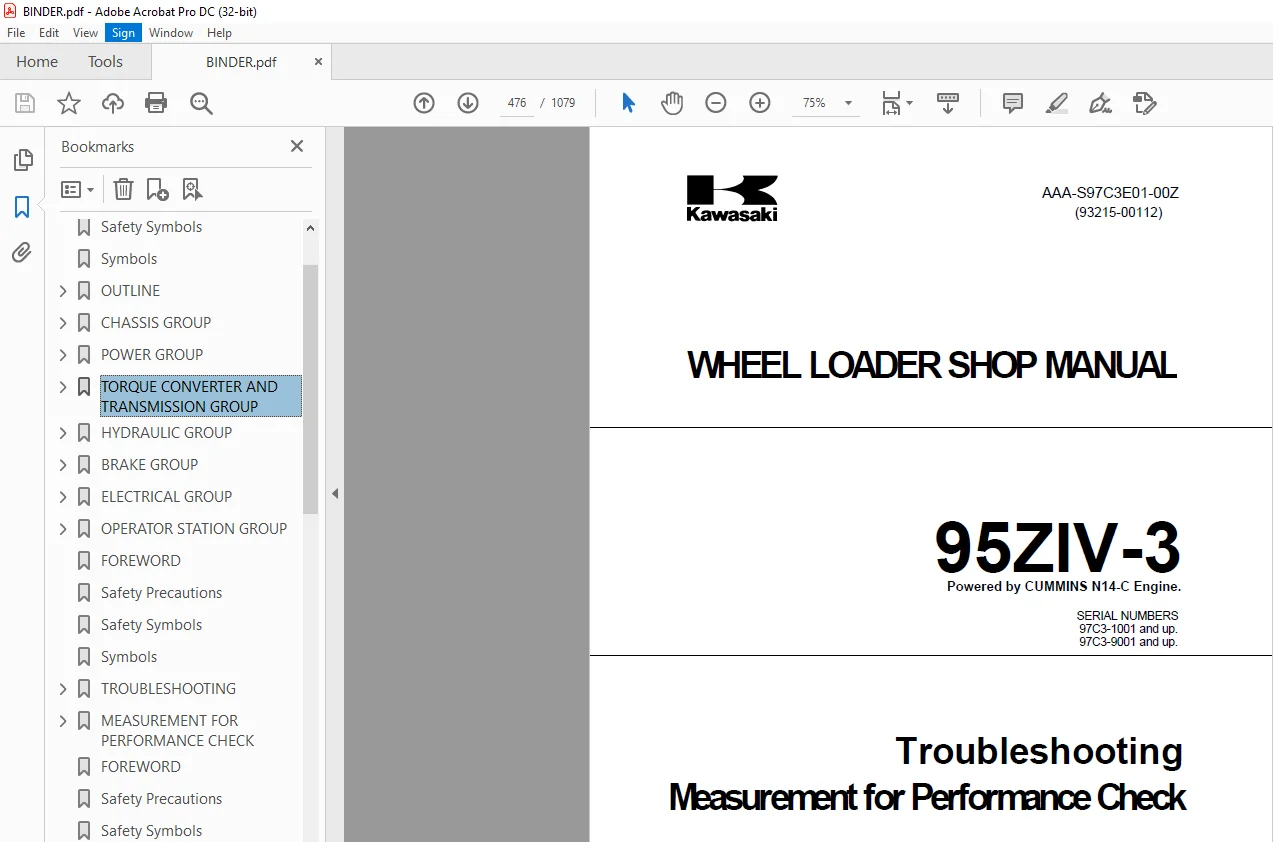
Task: Select the BINDER.pdf document tab
Action: point(241,62)
